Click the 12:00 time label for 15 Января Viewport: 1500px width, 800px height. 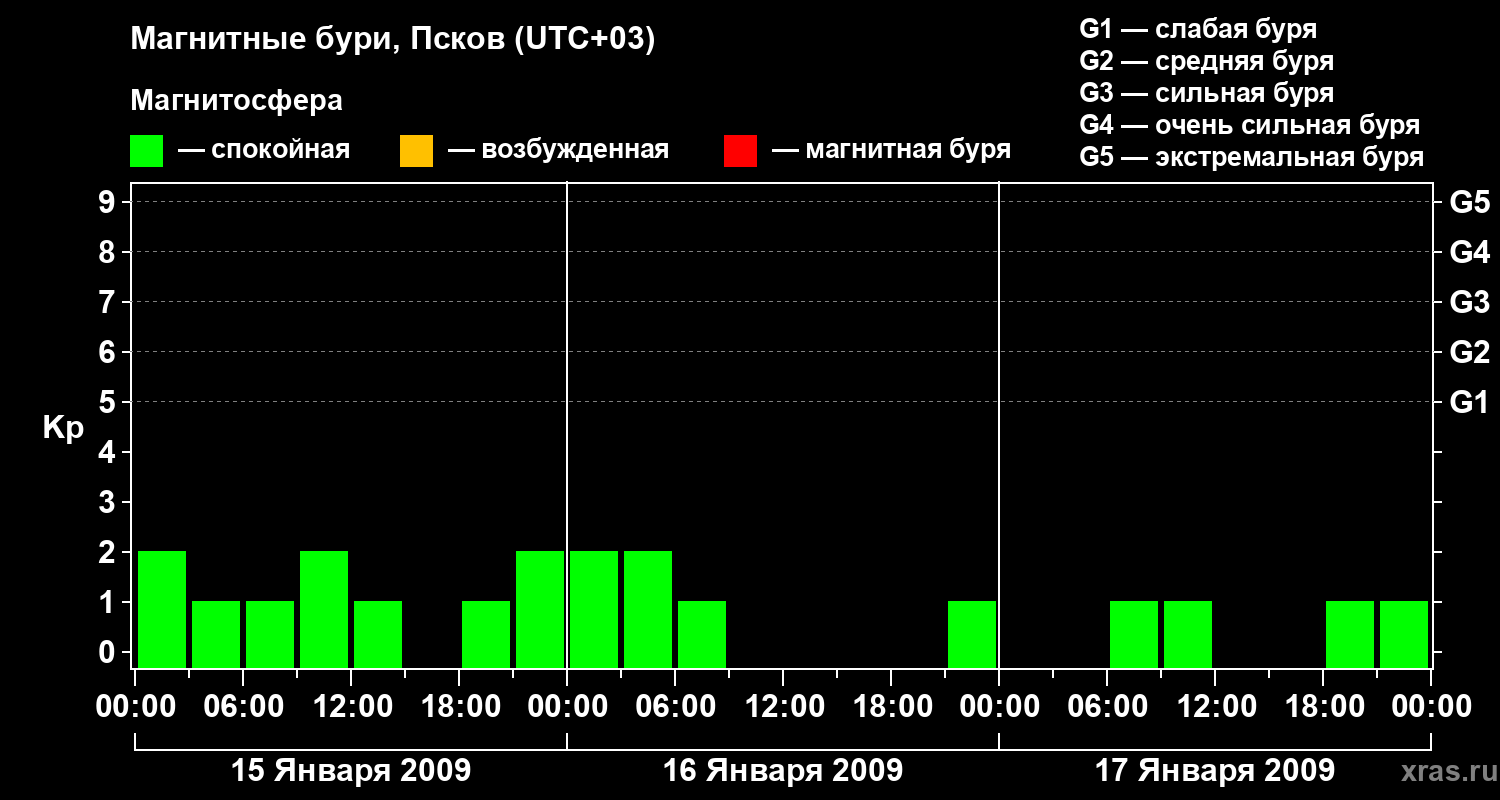351,706
